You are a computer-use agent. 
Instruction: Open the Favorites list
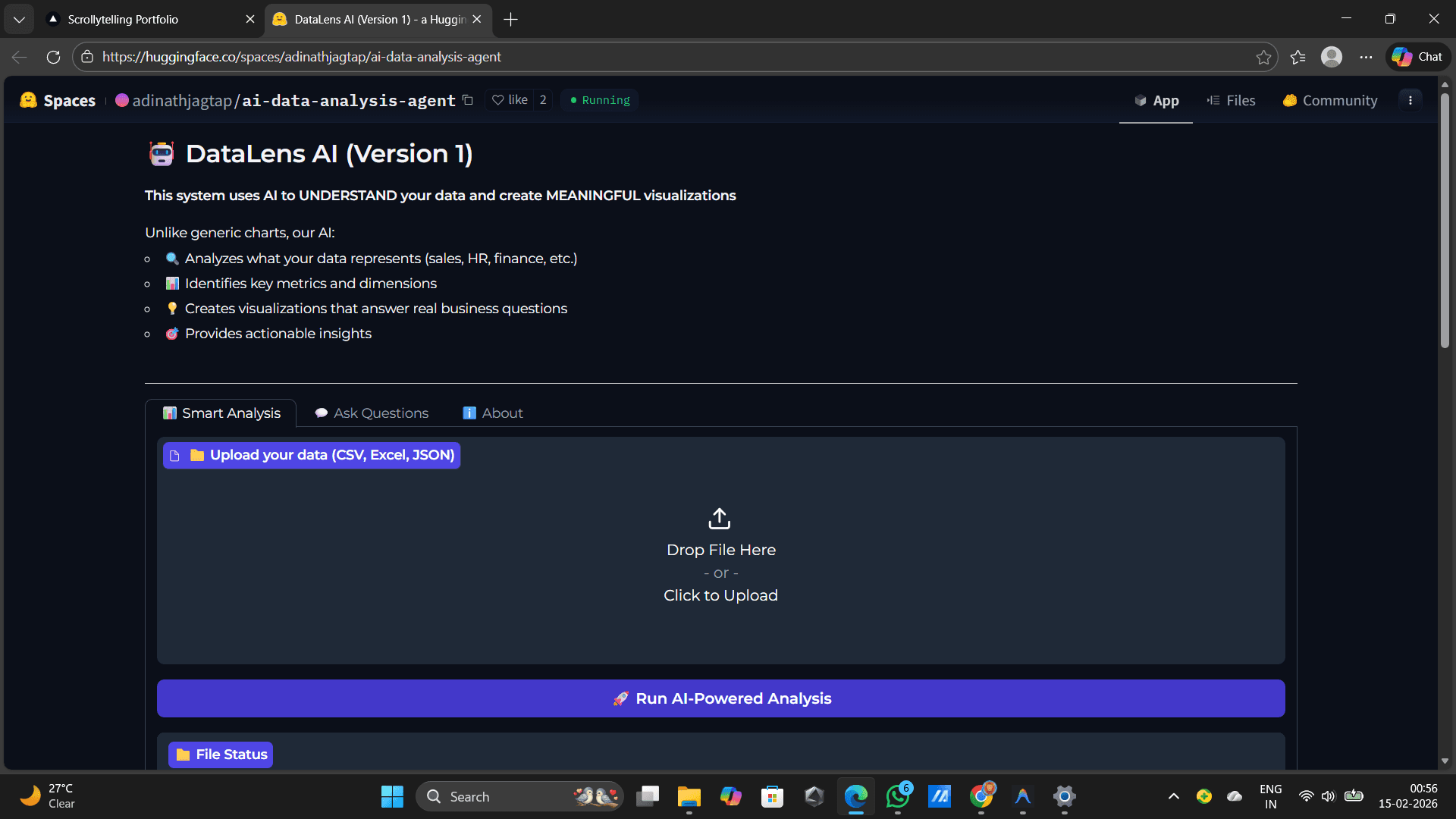1298,57
